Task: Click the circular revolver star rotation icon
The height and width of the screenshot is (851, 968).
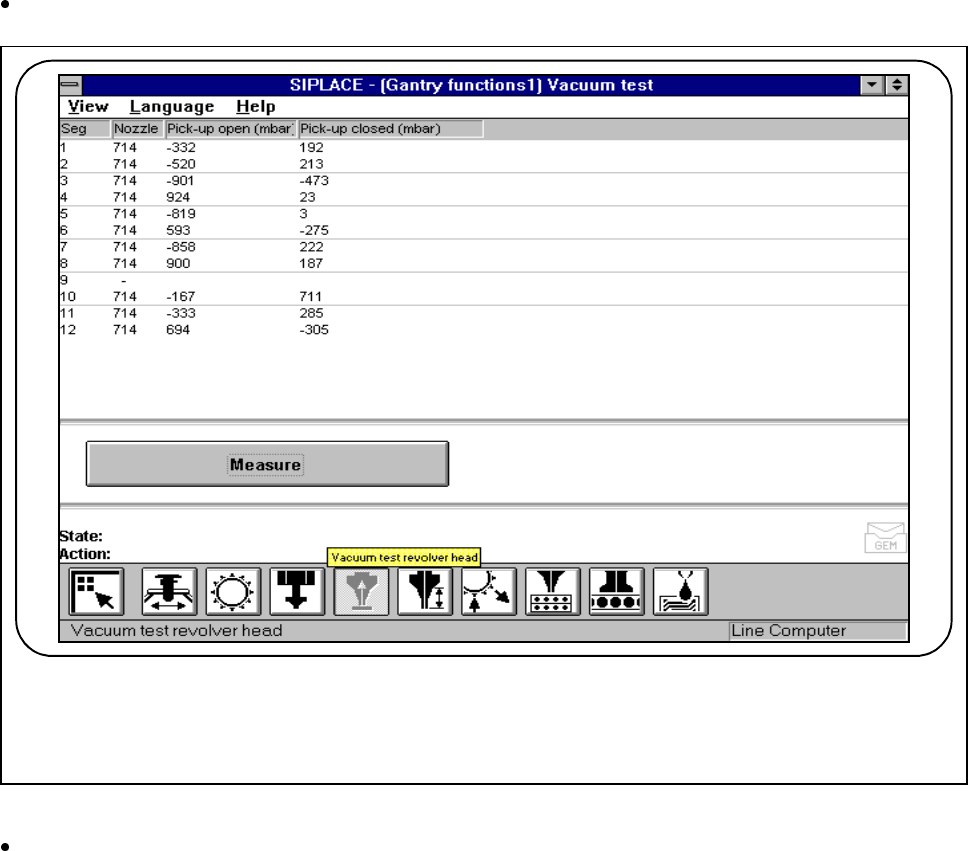Action: point(233,592)
